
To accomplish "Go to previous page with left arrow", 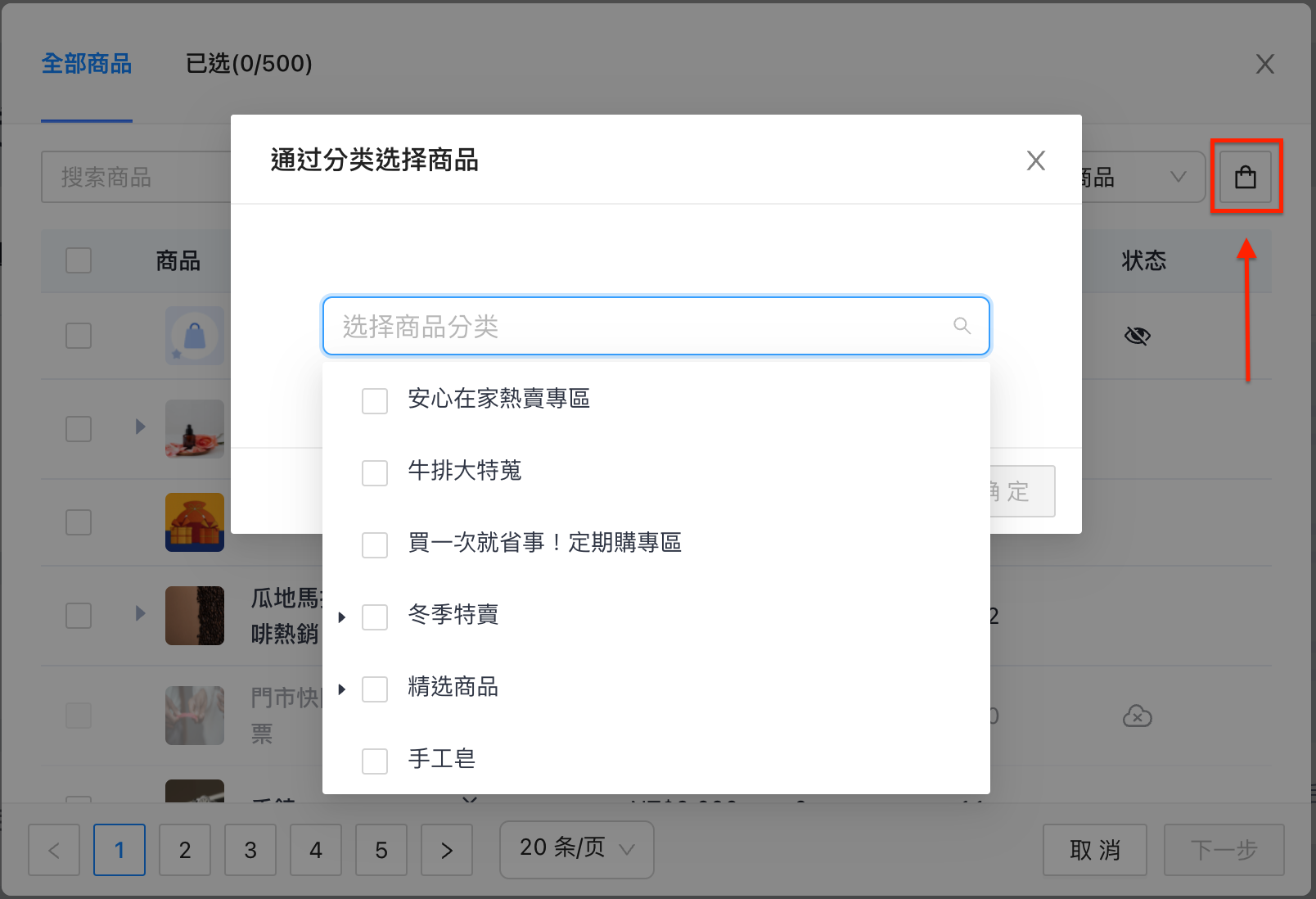I will 54,850.
